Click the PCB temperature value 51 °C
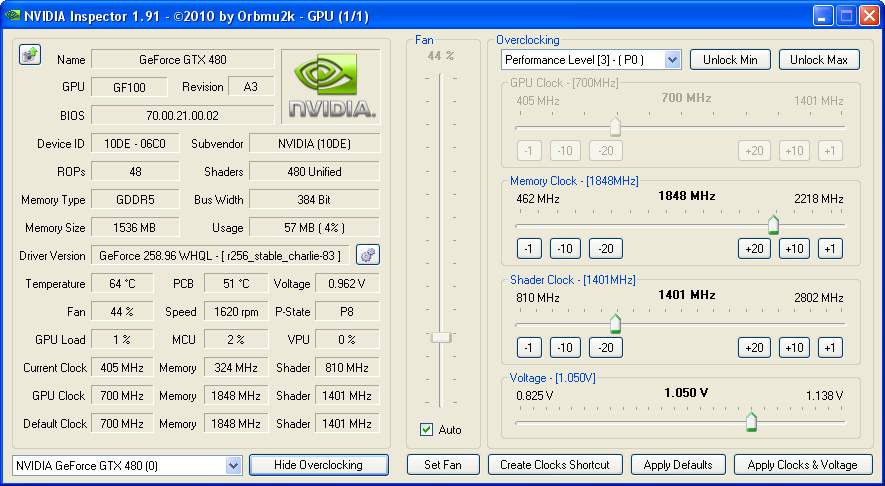Viewport: 885px width, 486px height. click(236, 283)
